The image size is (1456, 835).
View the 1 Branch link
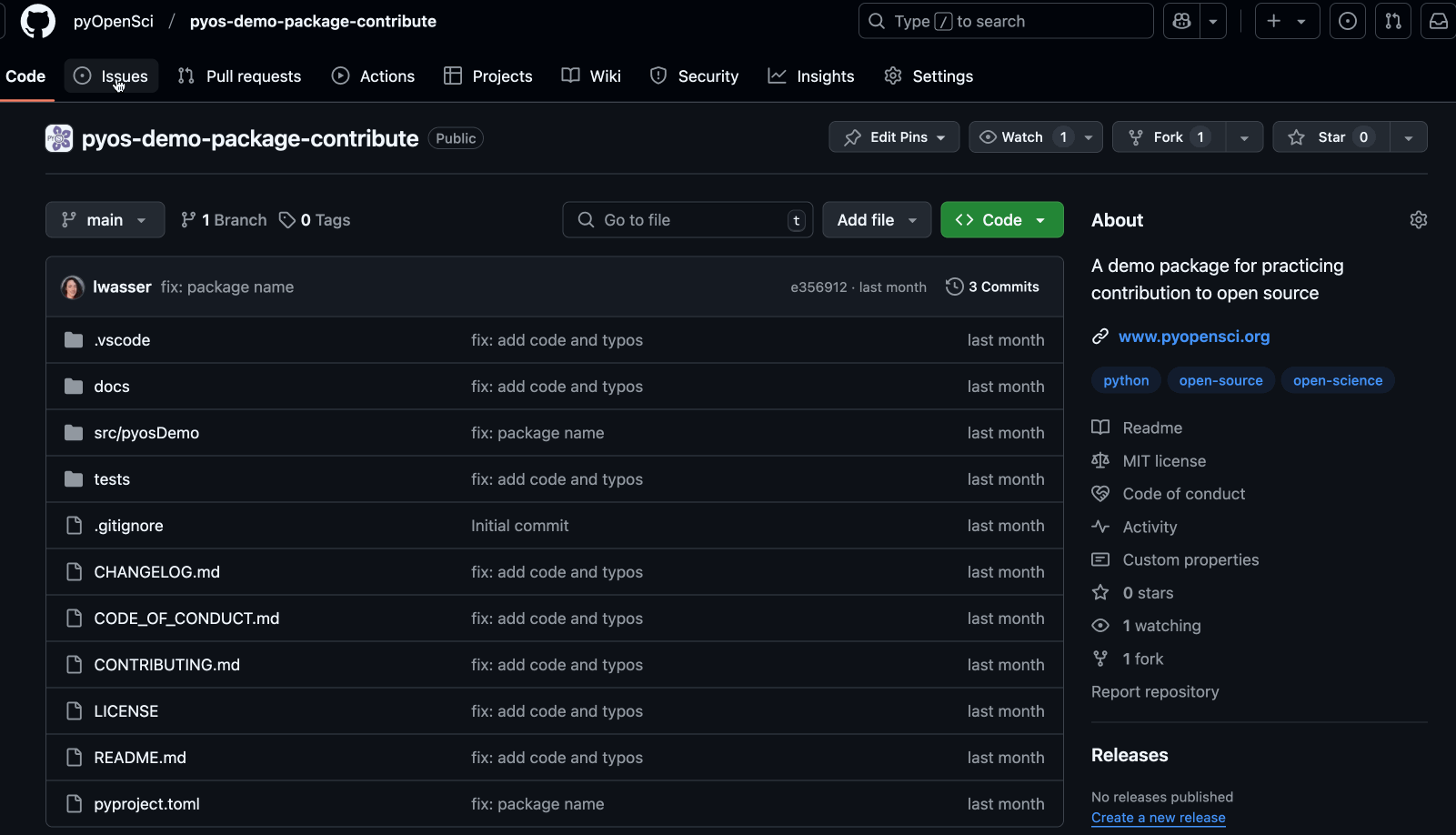pyautogui.click(x=224, y=220)
